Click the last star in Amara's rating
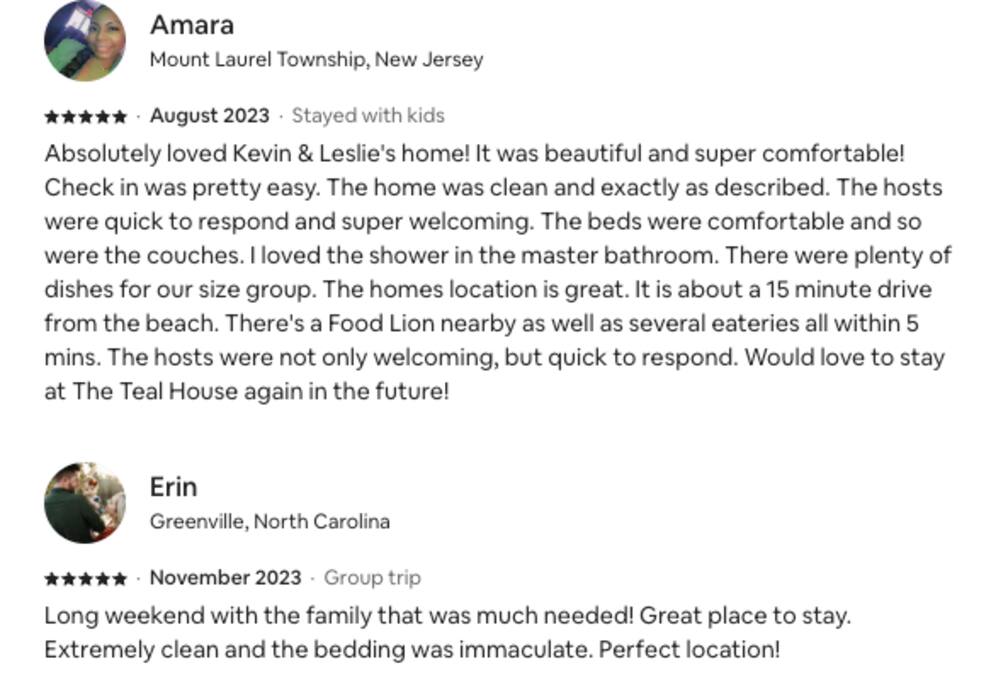The width and height of the screenshot is (1008, 683). pos(120,117)
